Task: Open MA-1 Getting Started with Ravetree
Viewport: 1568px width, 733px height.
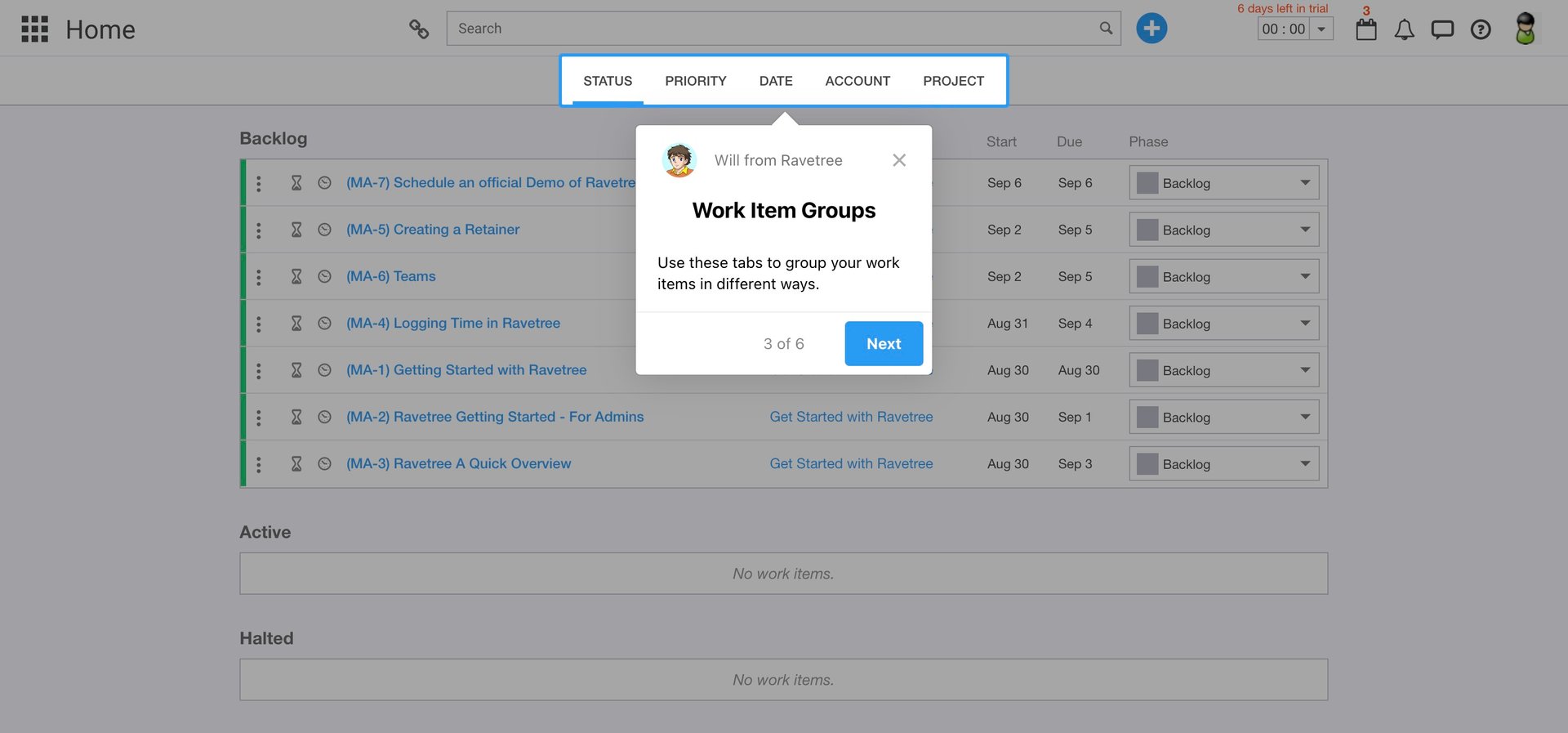Action: [466, 370]
